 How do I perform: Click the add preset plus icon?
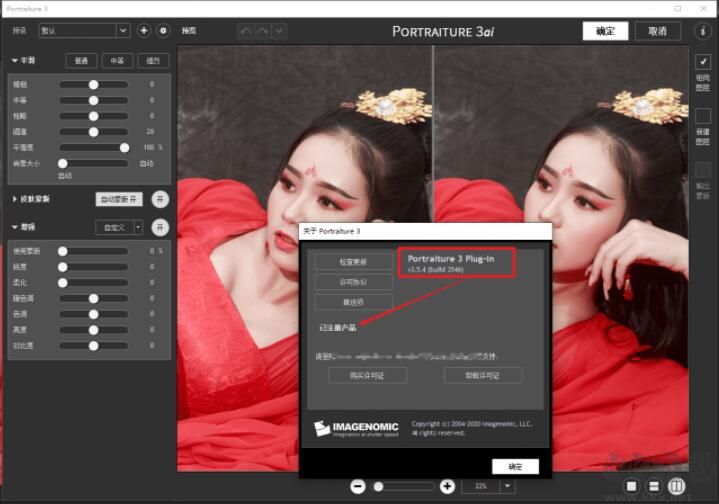click(x=144, y=31)
